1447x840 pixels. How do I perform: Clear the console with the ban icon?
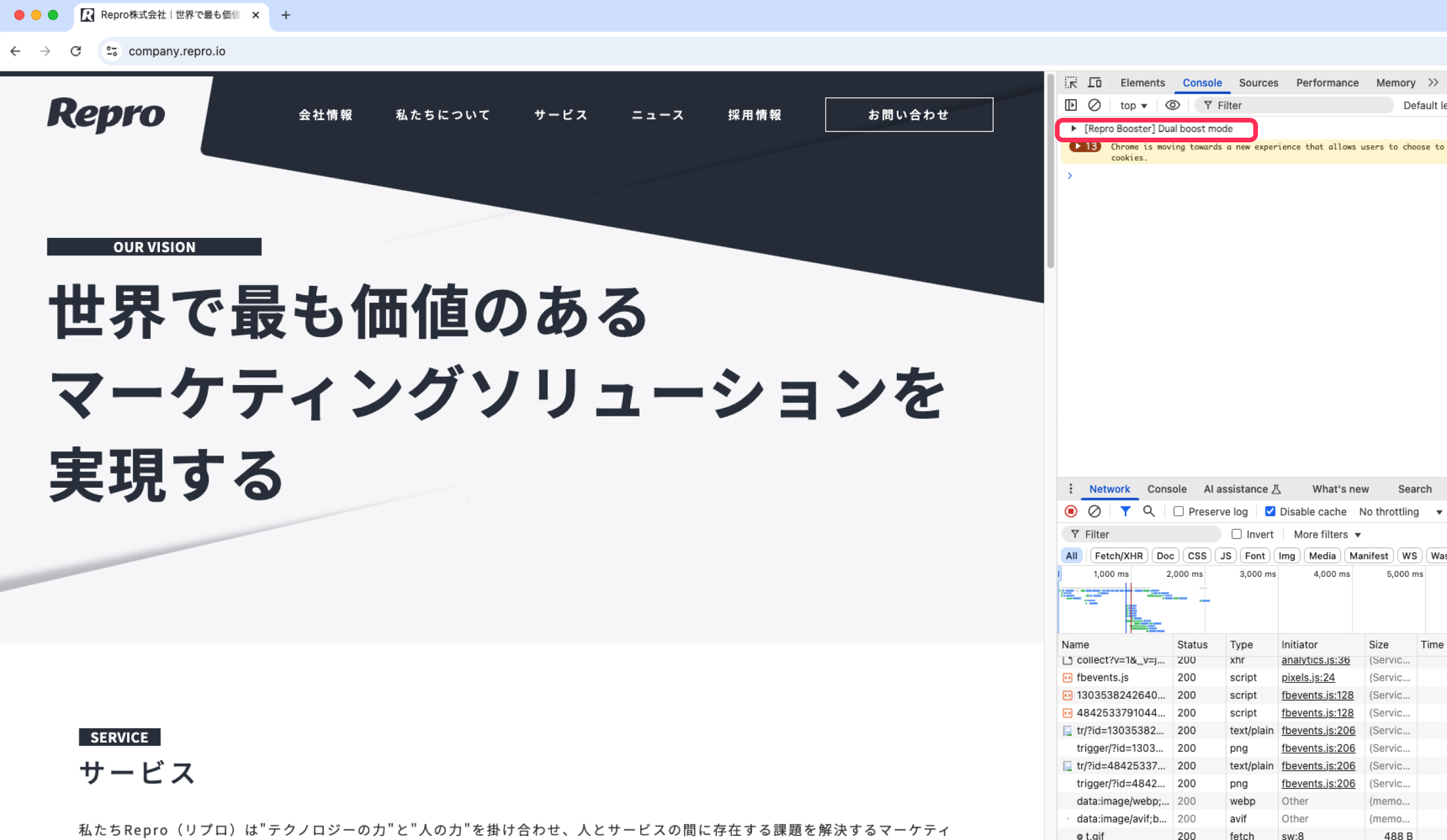click(x=1094, y=105)
